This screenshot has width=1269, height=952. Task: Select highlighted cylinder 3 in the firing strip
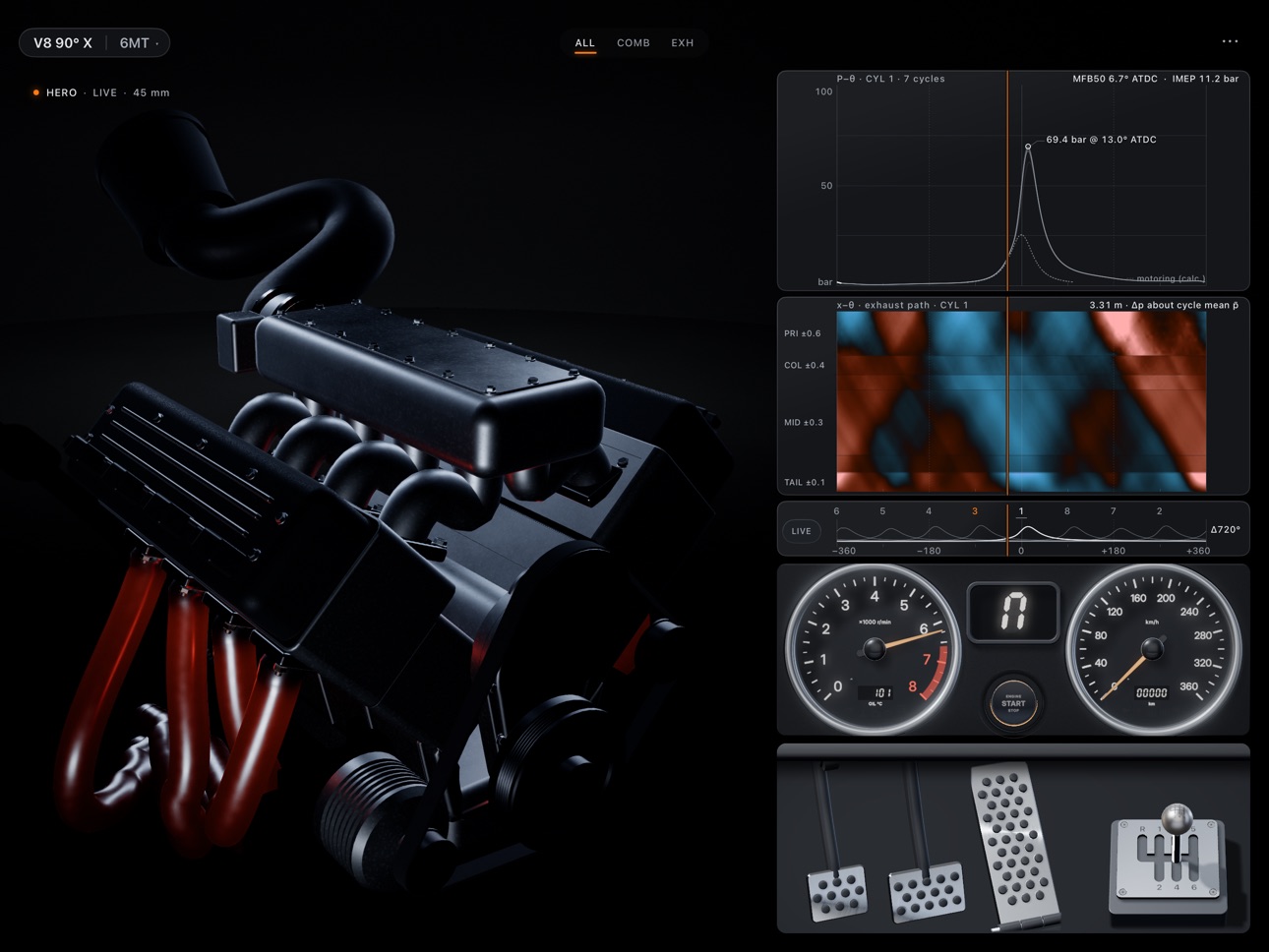pyautogui.click(x=975, y=511)
